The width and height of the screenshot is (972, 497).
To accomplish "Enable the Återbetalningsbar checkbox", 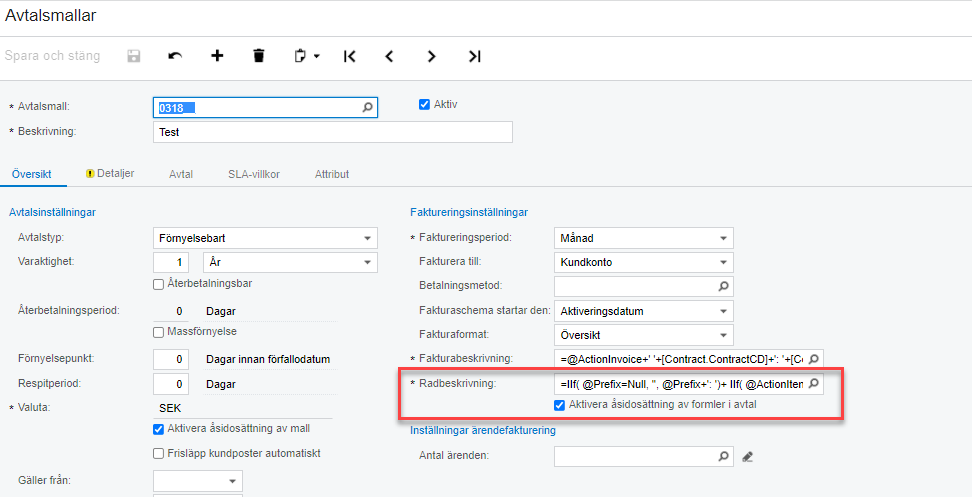I will coord(159,284).
